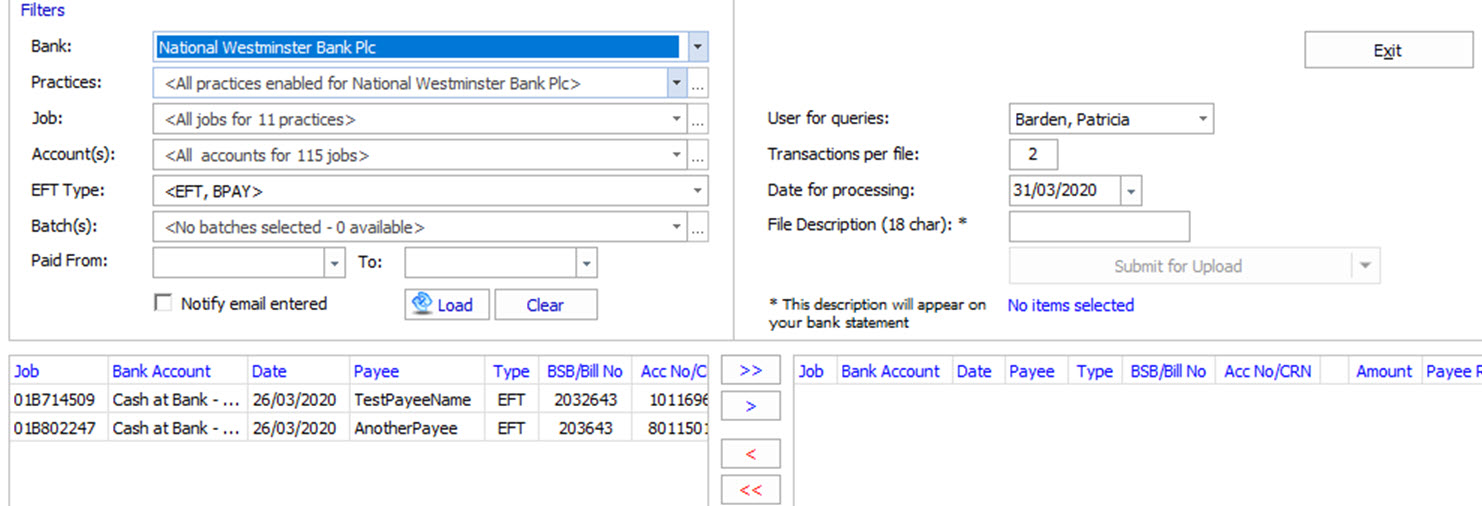This screenshot has height=506, width=1482.
Task: Toggle Notify email entered checkbox
Action: [x=163, y=303]
